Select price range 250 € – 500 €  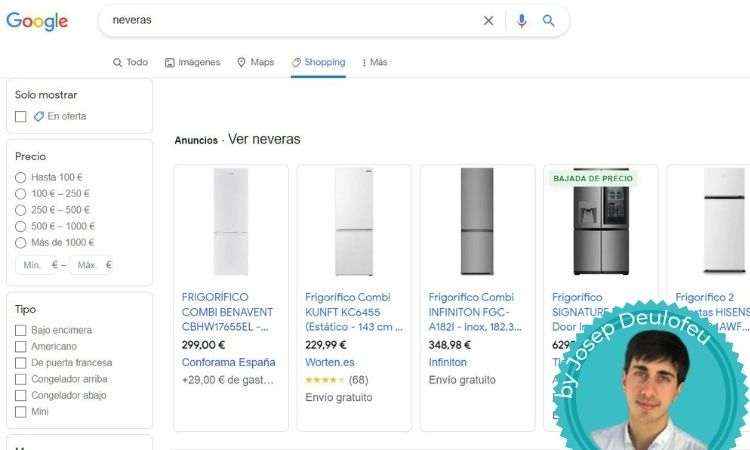[x=21, y=210]
